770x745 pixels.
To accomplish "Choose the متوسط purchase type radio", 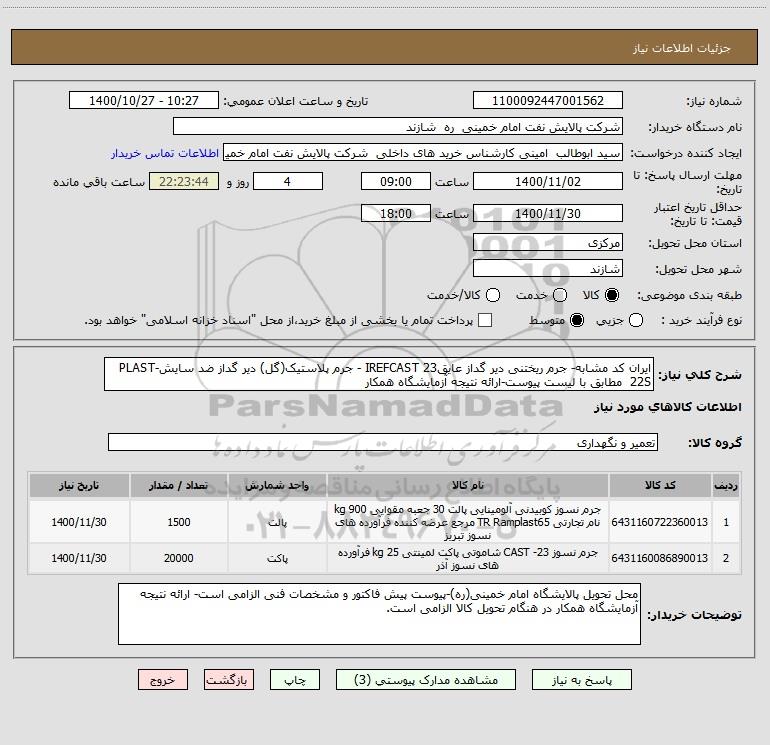I will [x=577, y=320].
